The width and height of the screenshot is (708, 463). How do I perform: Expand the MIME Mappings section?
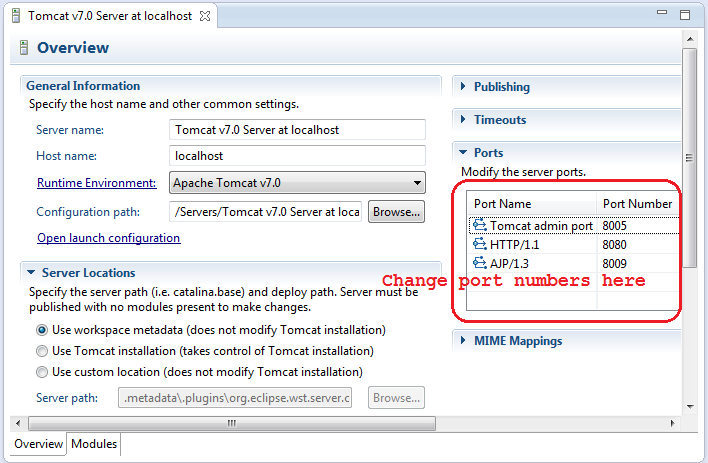pyautogui.click(x=463, y=340)
